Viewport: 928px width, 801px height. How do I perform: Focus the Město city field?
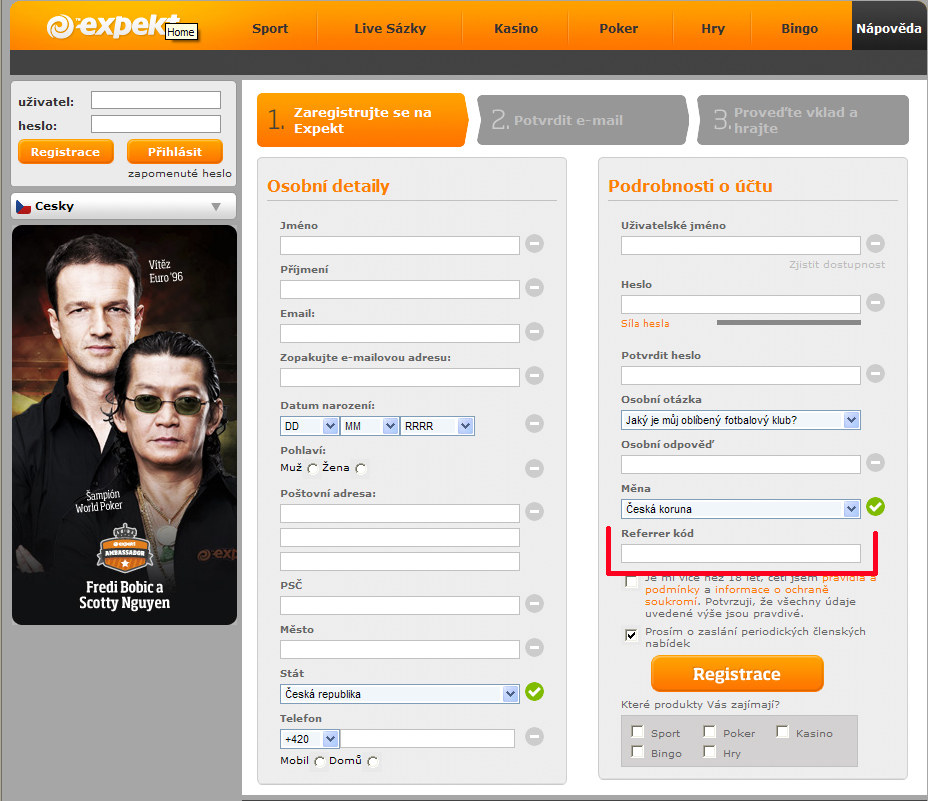tap(399, 649)
